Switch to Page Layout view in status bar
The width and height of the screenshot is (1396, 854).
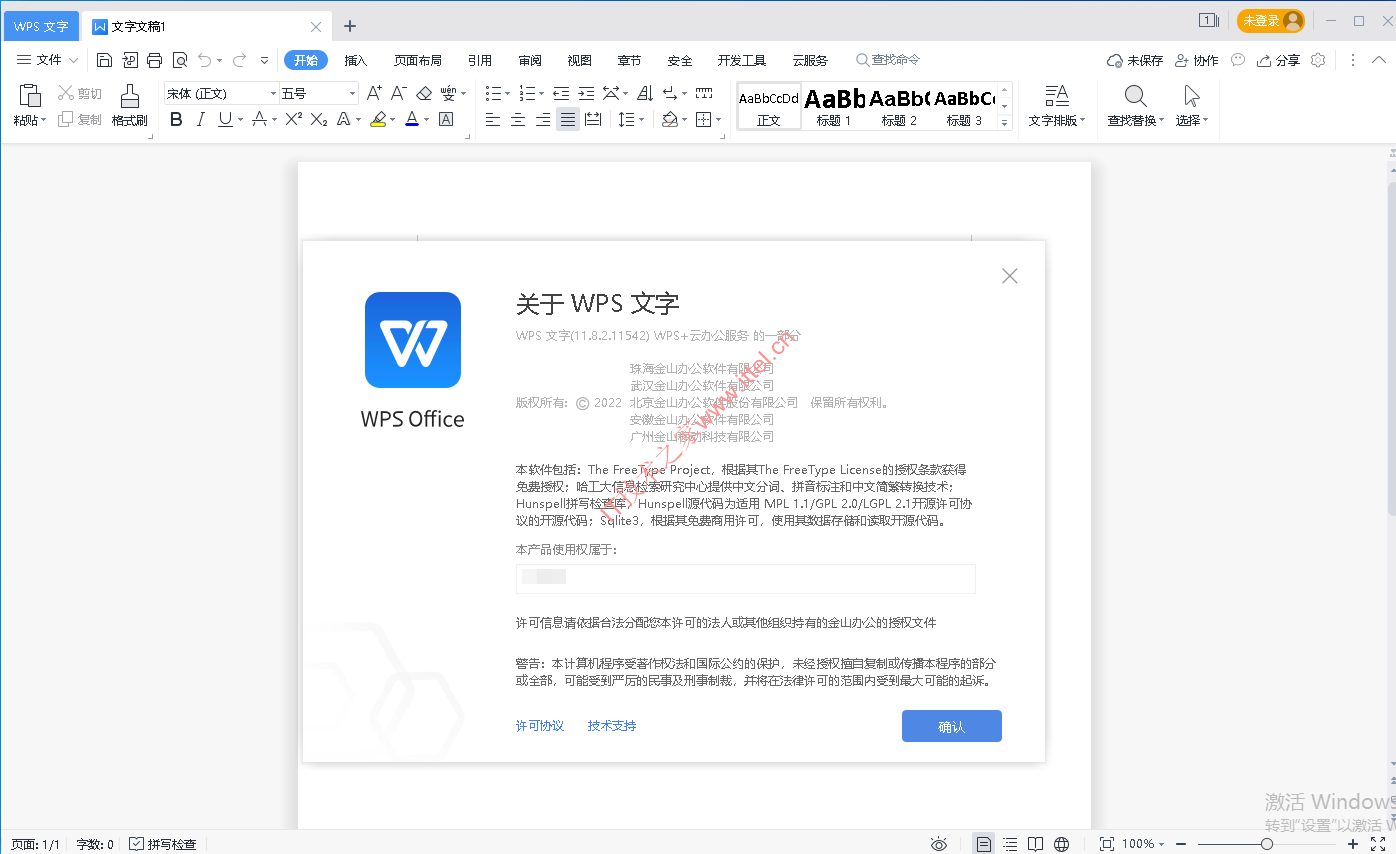[x=984, y=844]
